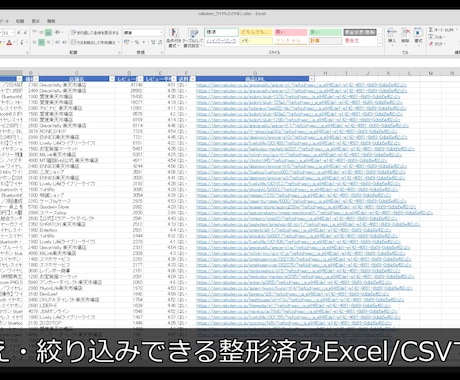Open number group dialog launcher
Image resolution: width=460 pixels, height=380 pixels.
point(162,52)
